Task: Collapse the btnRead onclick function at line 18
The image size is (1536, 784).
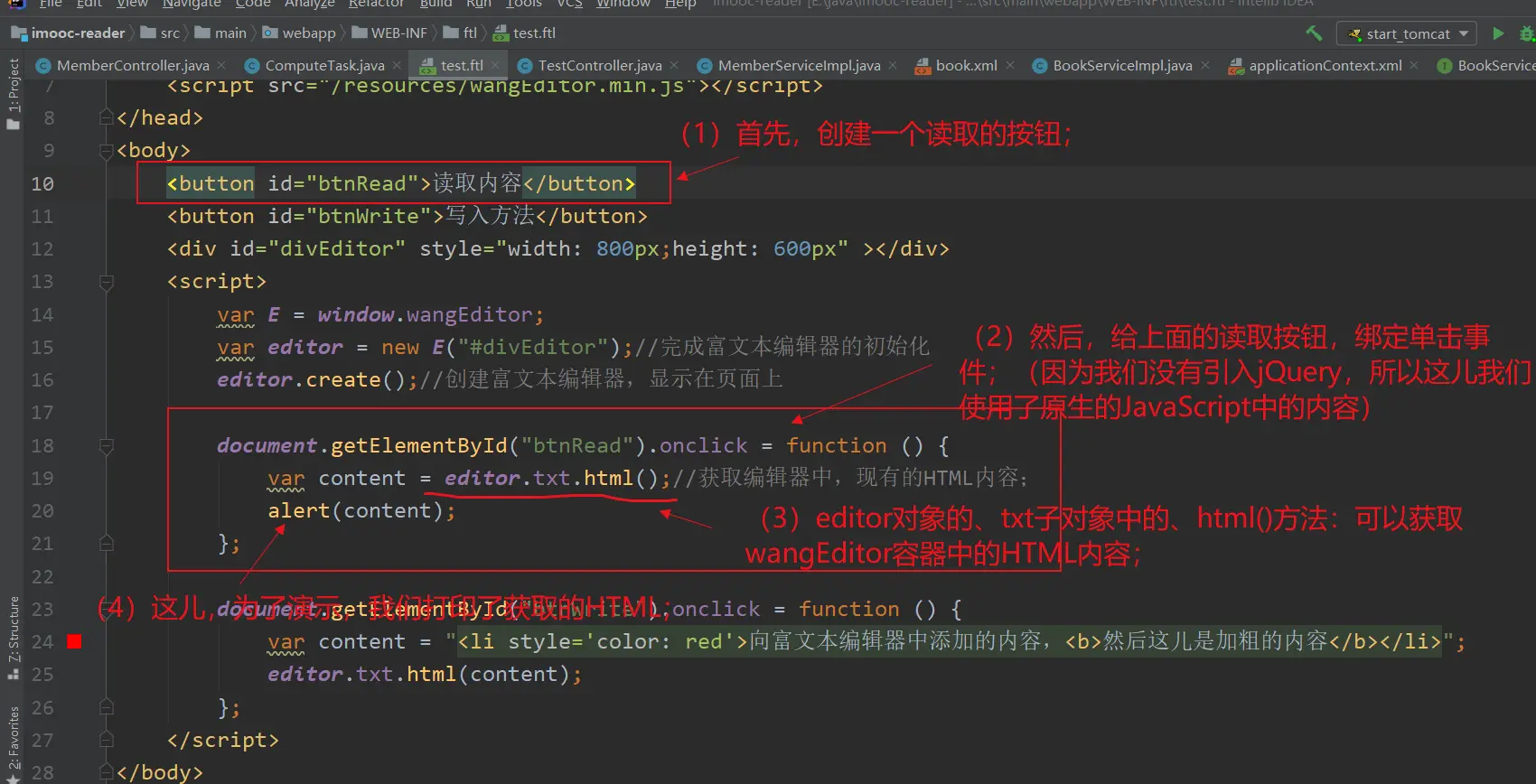Action: pos(106,446)
